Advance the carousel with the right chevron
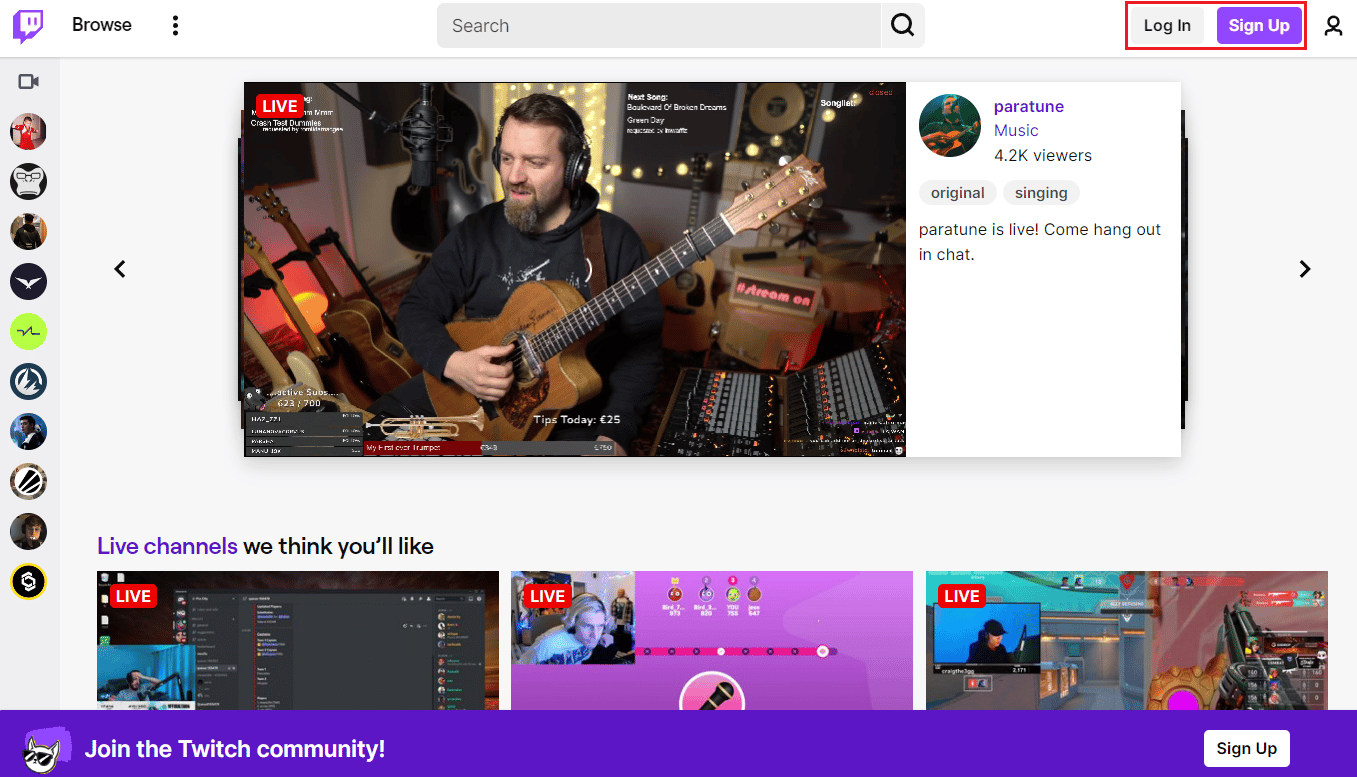1357x777 pixels. point(1304,268)
